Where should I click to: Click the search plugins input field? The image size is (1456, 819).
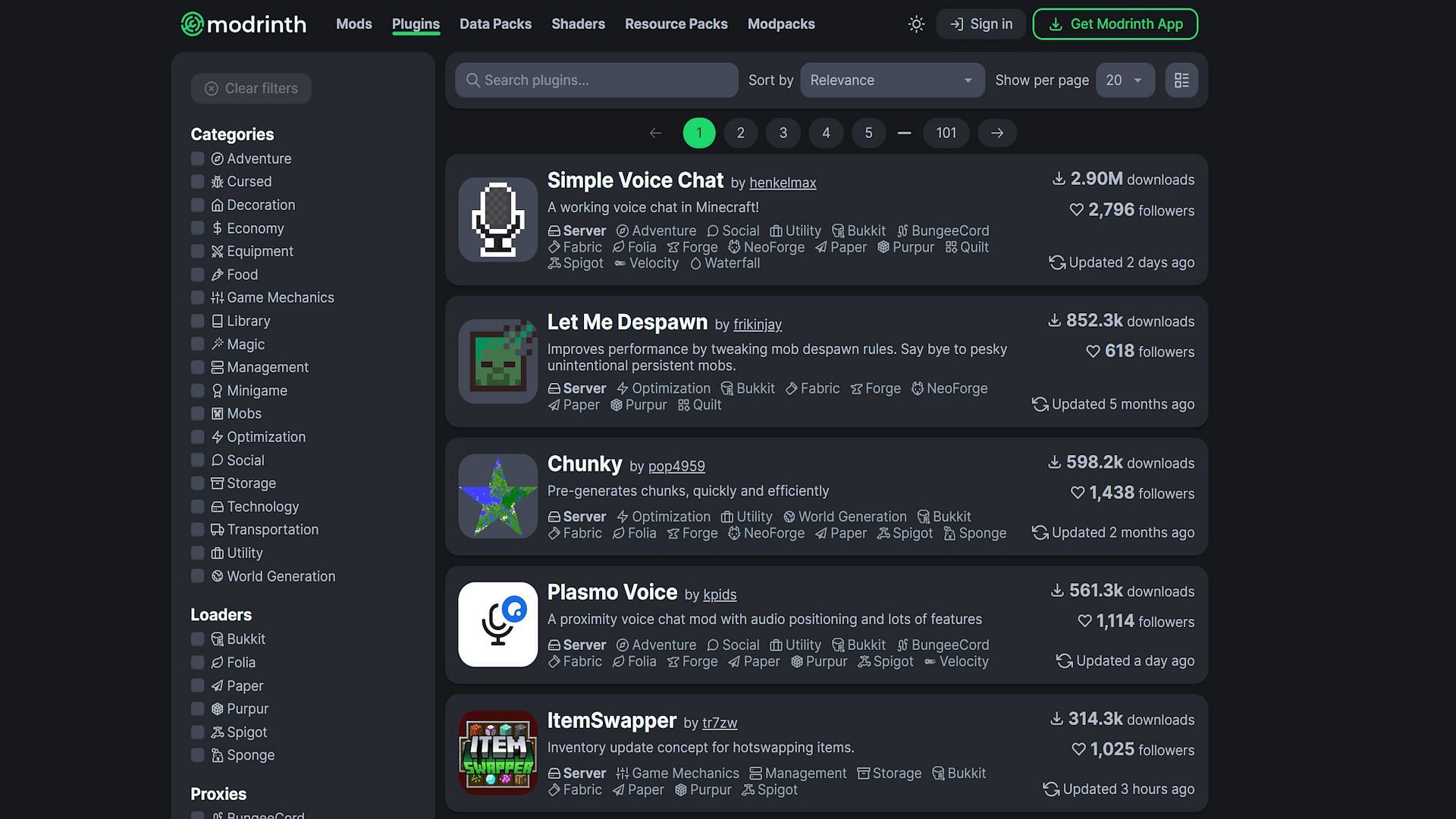click(x=596, y=80)
